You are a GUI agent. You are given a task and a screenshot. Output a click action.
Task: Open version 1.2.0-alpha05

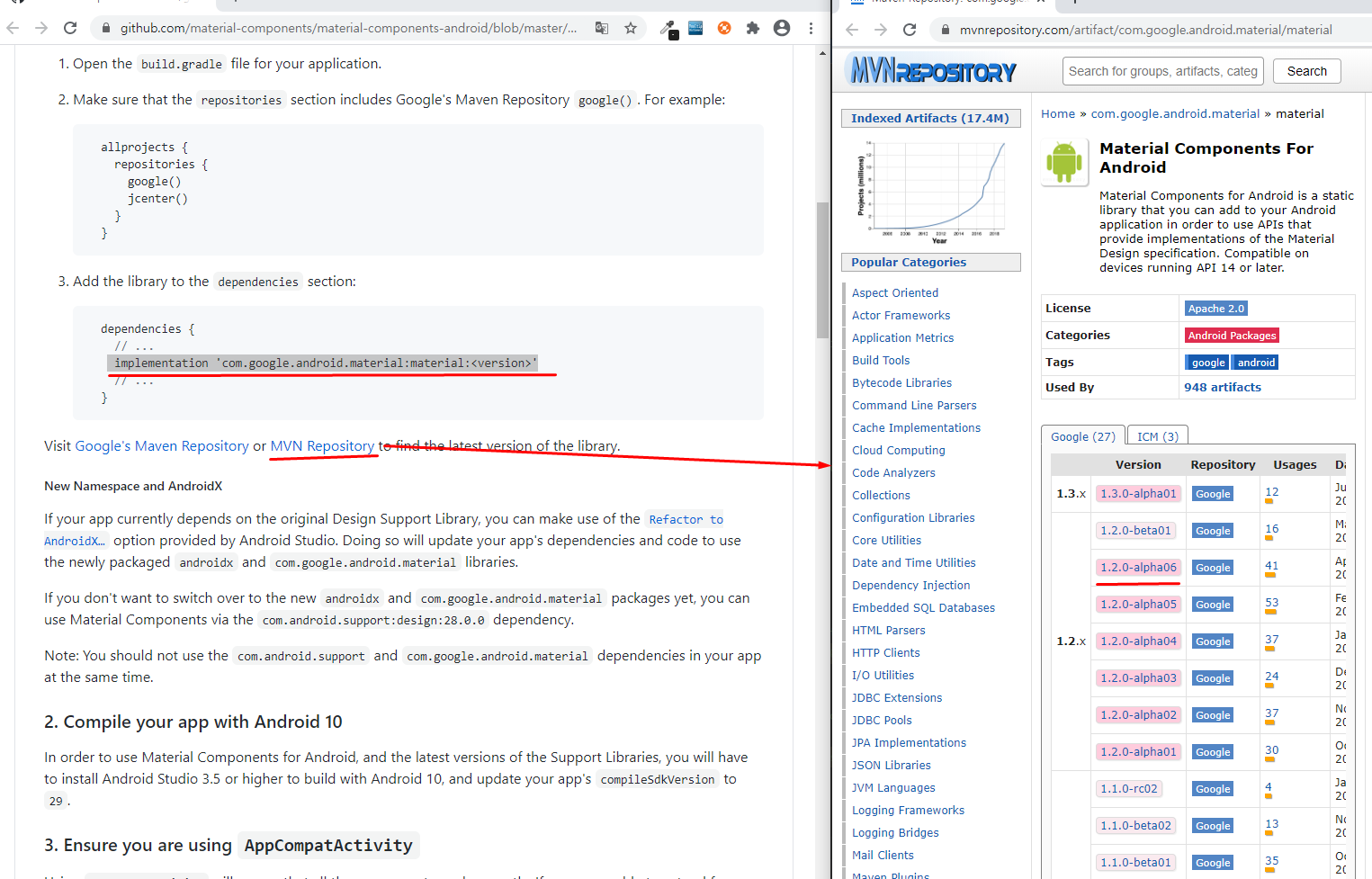click(1138, 605)
